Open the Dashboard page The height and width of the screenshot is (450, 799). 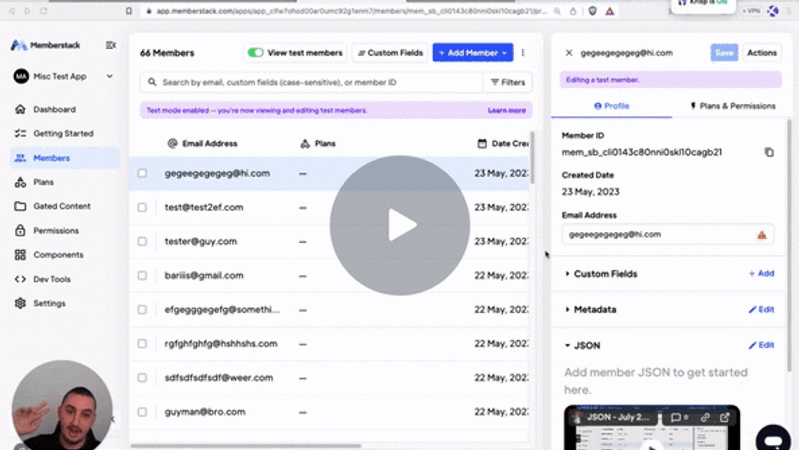click(54, 110)
